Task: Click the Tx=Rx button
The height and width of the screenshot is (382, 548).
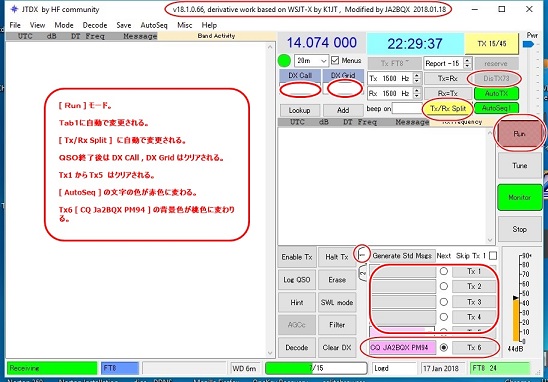Action: (448, 79)
